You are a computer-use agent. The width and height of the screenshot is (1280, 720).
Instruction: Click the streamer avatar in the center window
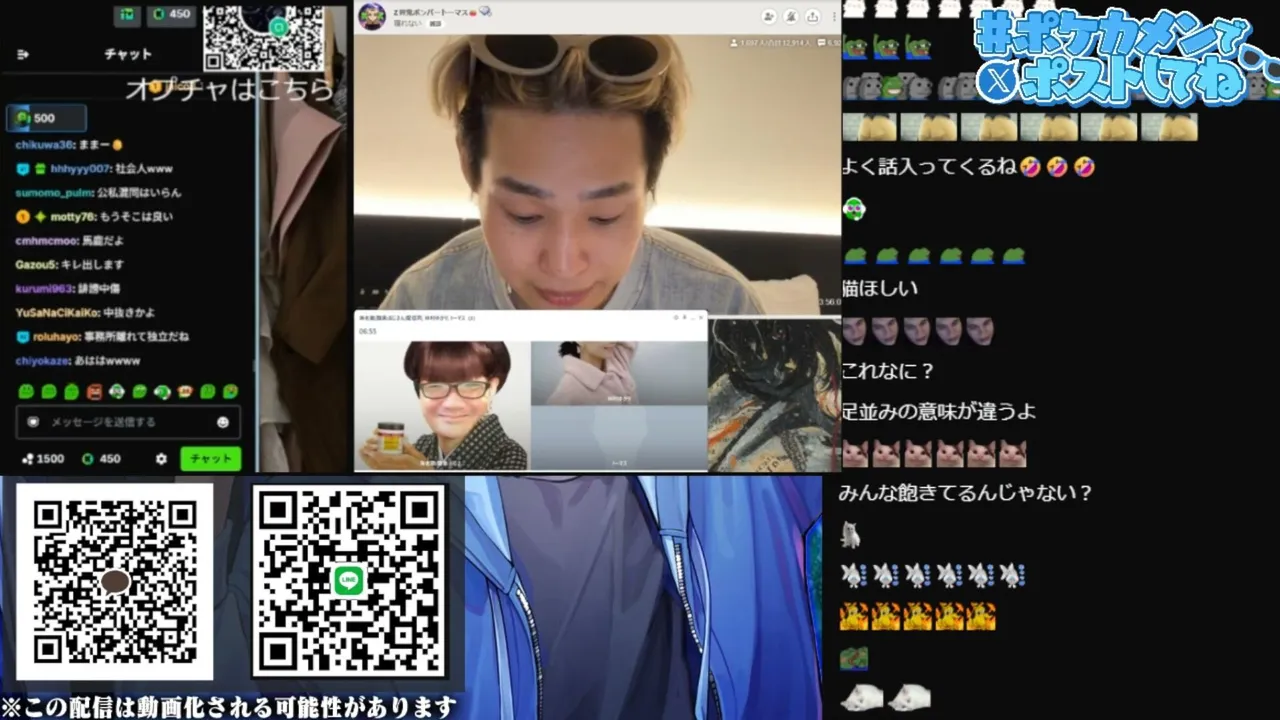[371, 15]
